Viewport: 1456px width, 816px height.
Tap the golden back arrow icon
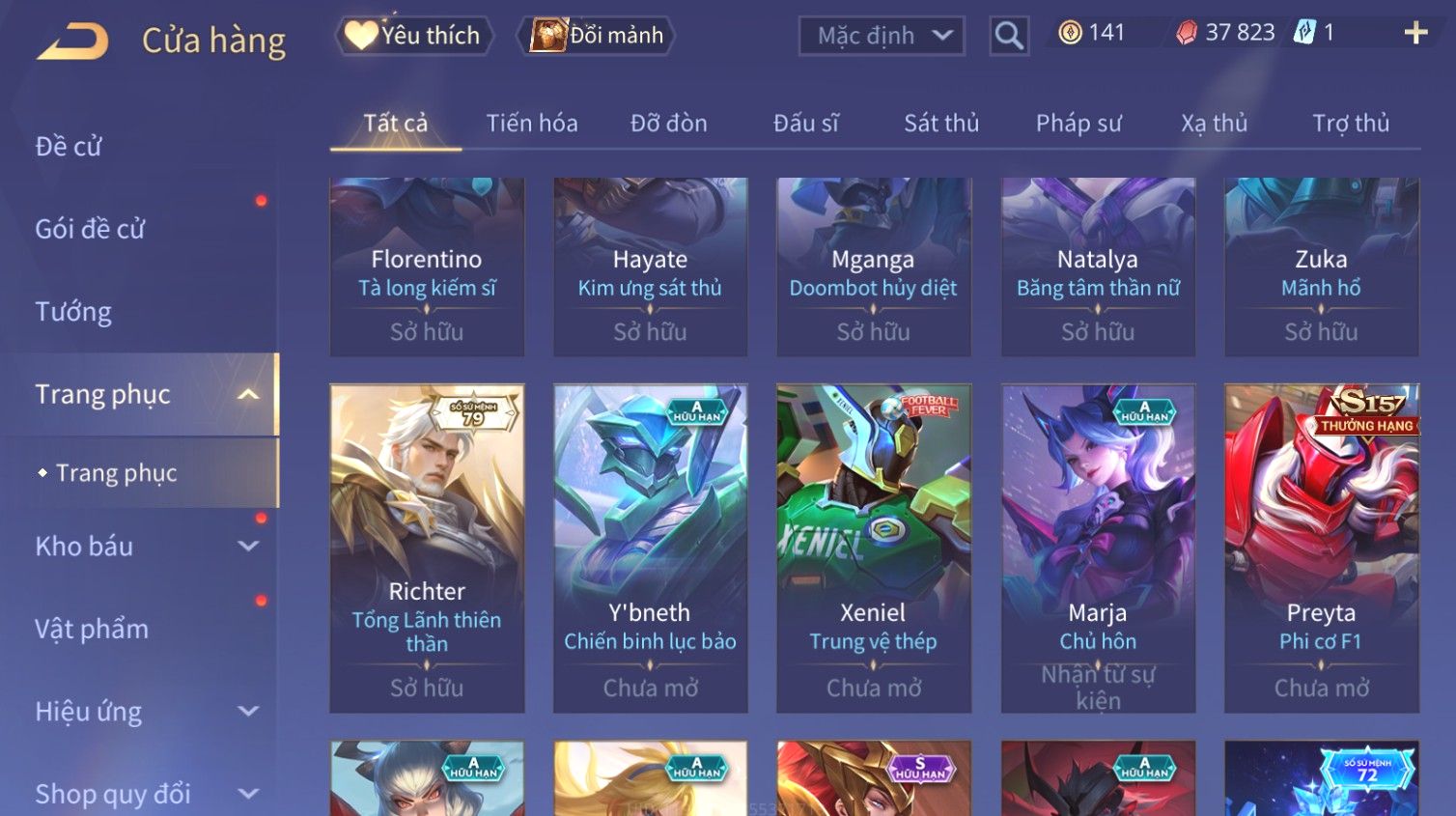click(x=72, y=42)
